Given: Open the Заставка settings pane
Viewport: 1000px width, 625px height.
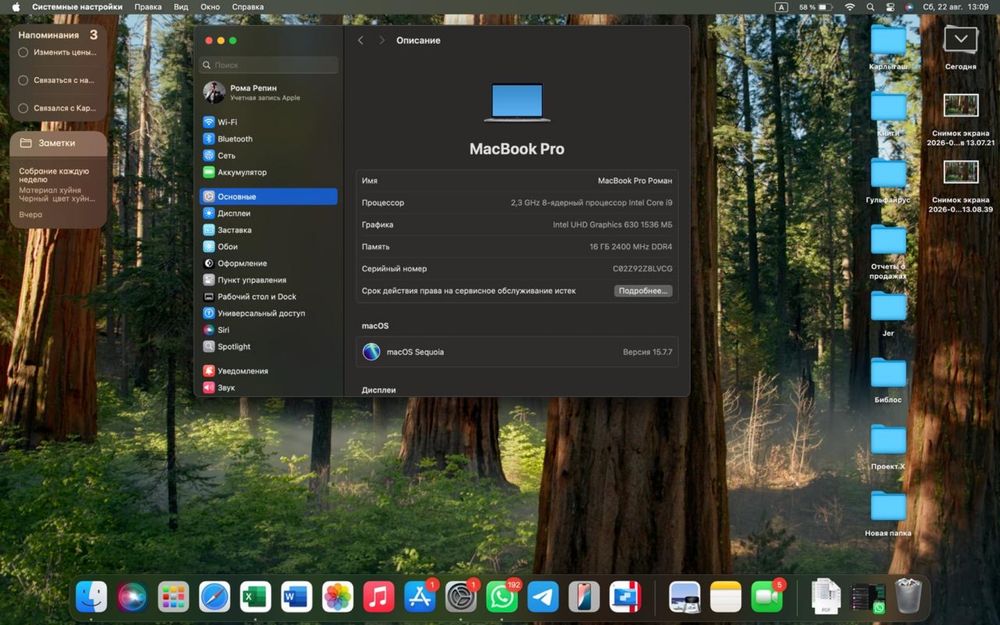Looking at the screenshot, I should (x=268, y=230).
